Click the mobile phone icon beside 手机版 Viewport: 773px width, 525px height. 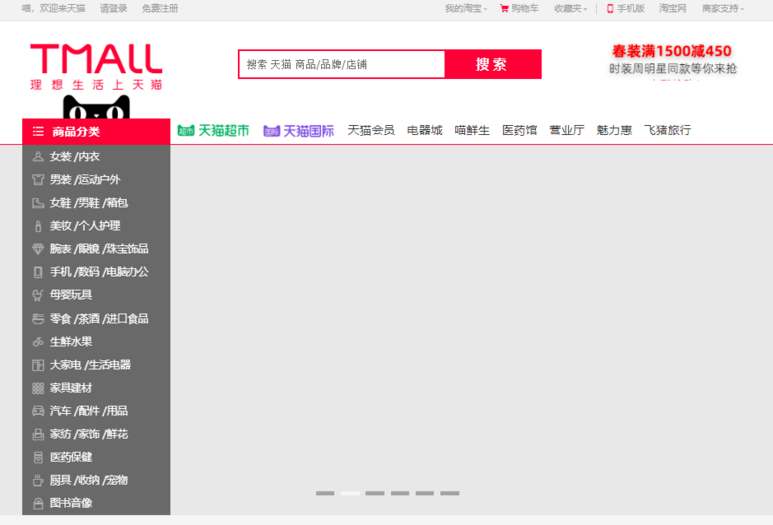(610, 8)
